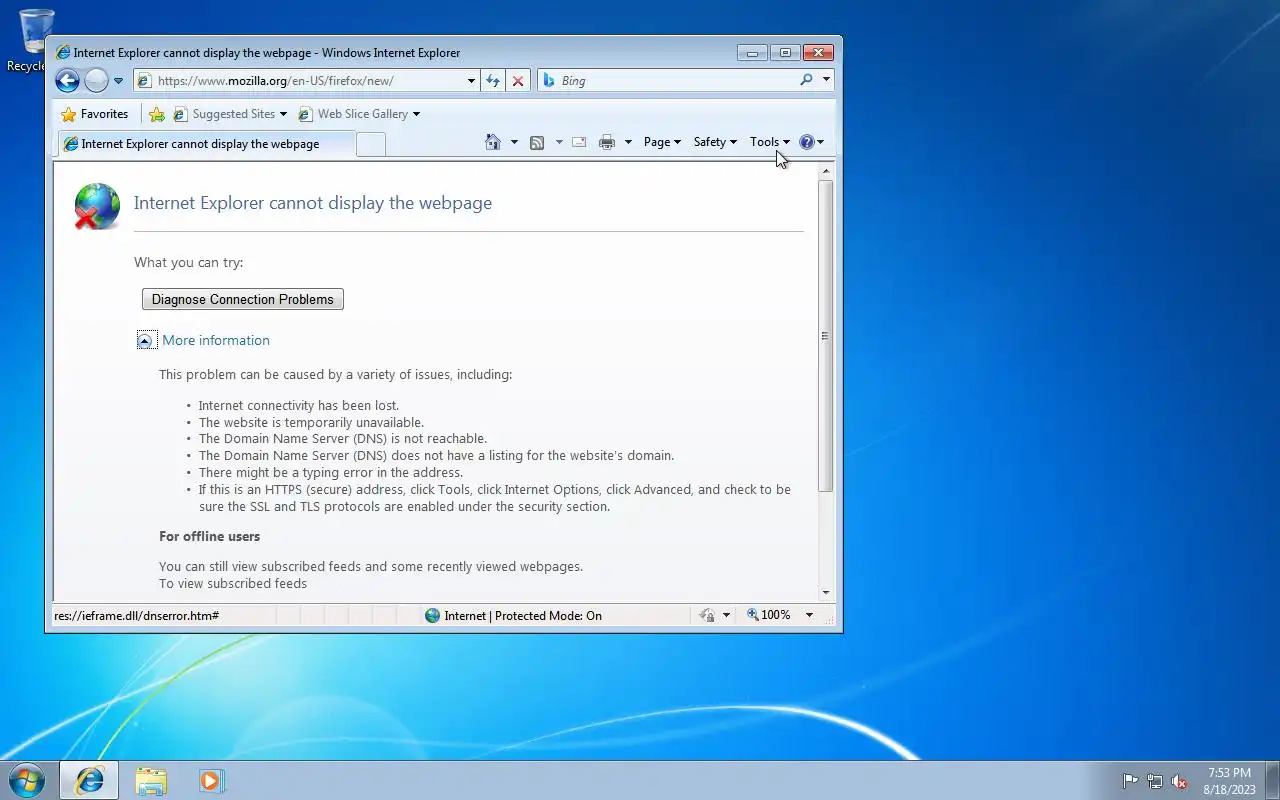Viewport: 1280px width, 800px height.
Task: Click the Show desktop button at taskbar end
Action: 1273,781
